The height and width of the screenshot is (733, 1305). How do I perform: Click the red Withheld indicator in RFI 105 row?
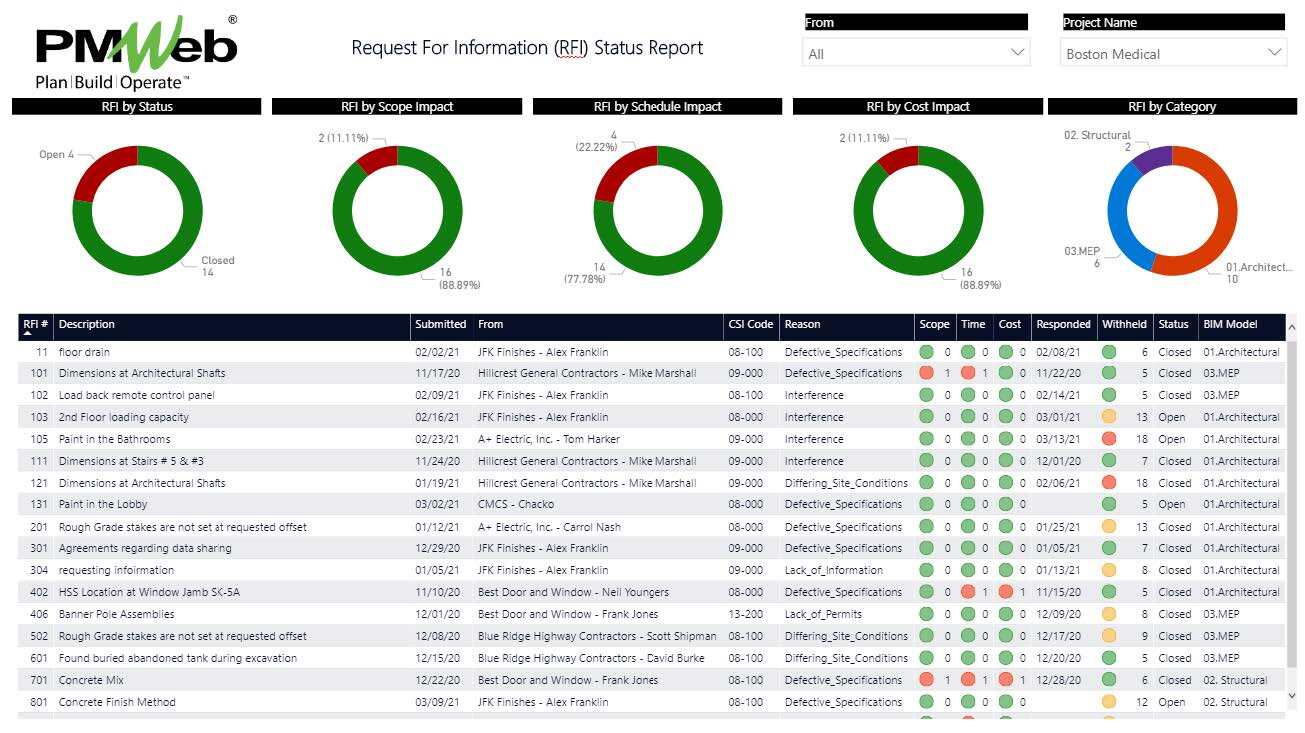tap(1109, 439)
